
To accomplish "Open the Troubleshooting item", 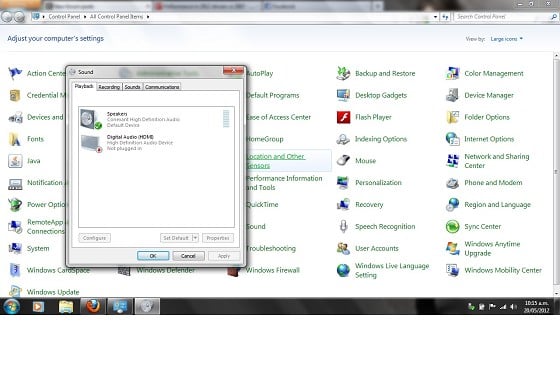I will [x=271, y=248].
